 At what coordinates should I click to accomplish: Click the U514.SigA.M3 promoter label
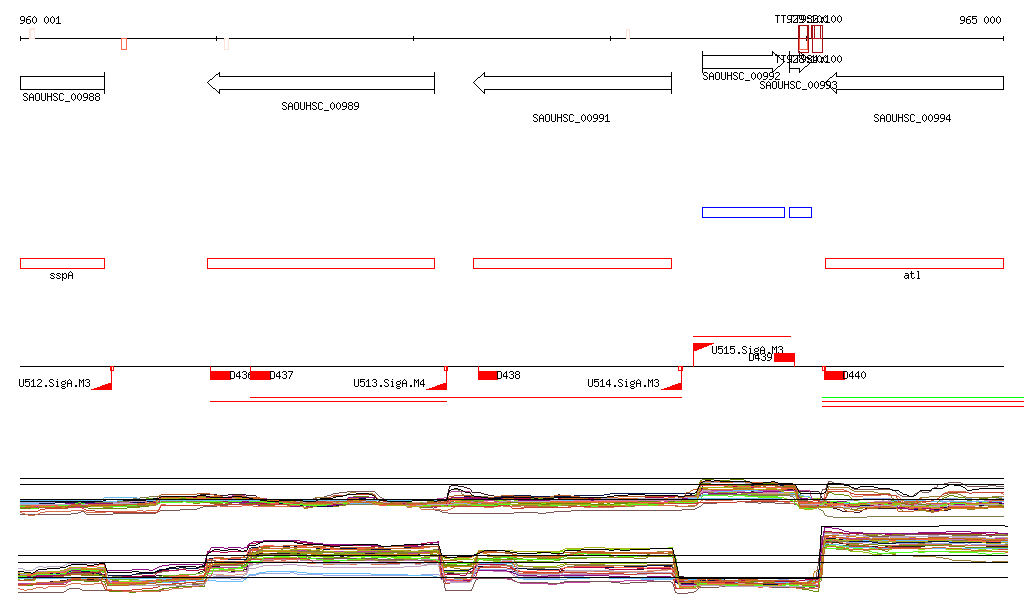[x=623, y=383]
